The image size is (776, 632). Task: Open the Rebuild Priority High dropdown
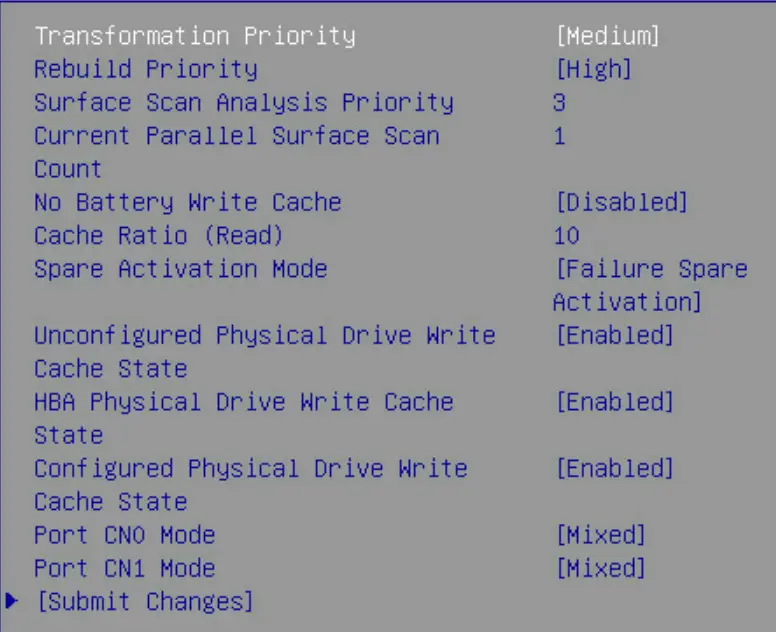[593, 69]
